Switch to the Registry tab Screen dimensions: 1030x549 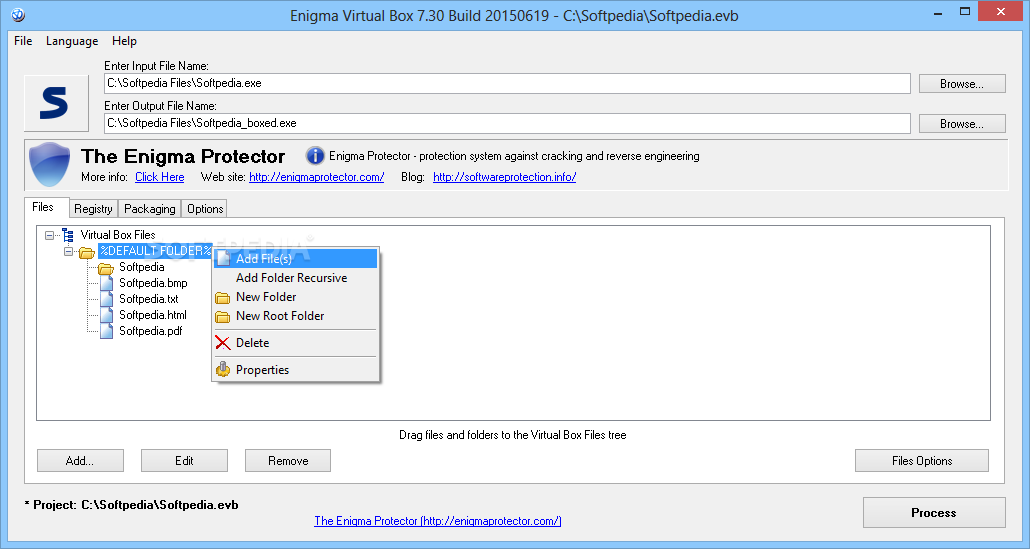point(93,208)
